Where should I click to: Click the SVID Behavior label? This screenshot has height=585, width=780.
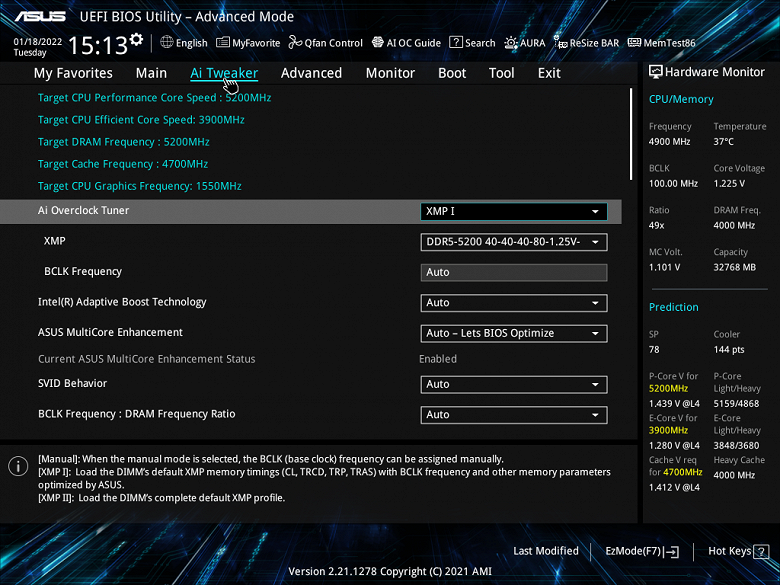click(73, 384)
